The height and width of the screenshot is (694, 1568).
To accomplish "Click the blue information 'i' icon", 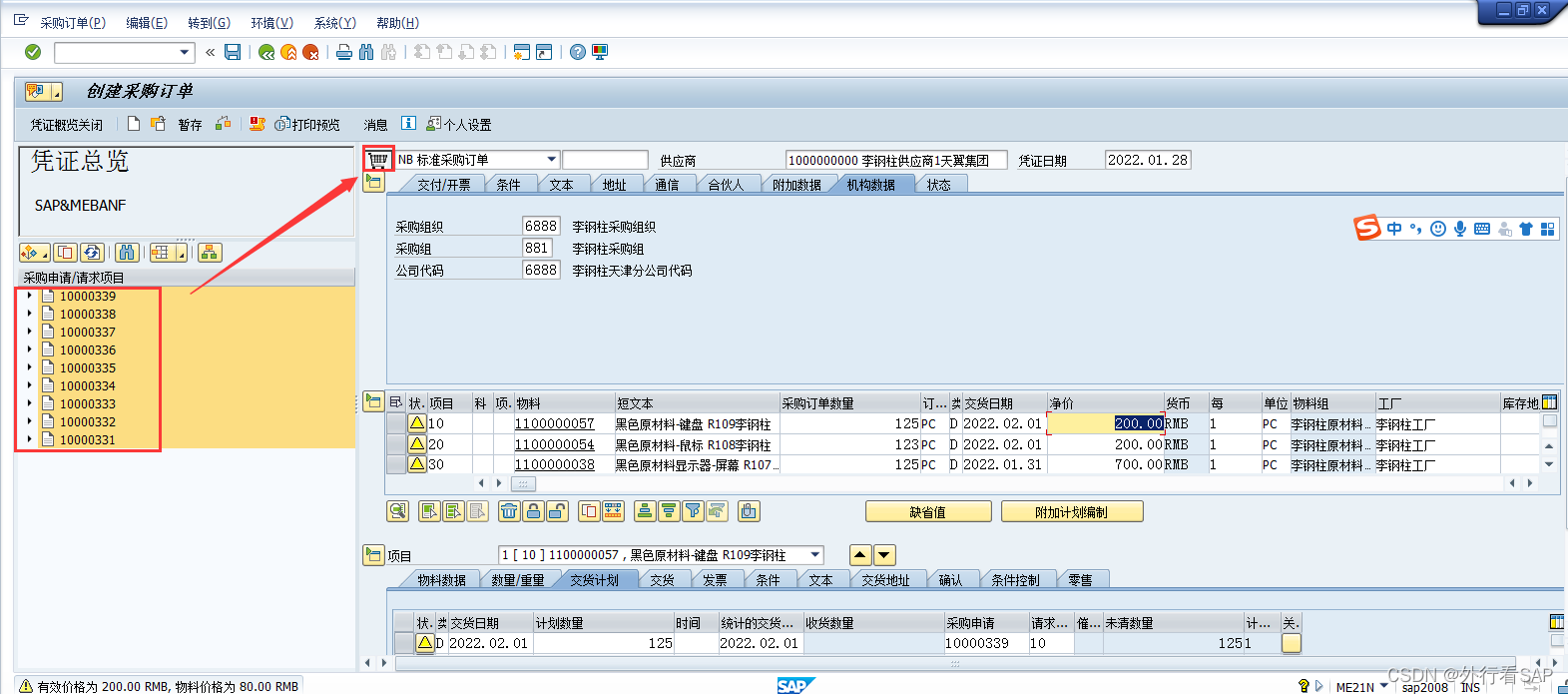I will [408, 123].
